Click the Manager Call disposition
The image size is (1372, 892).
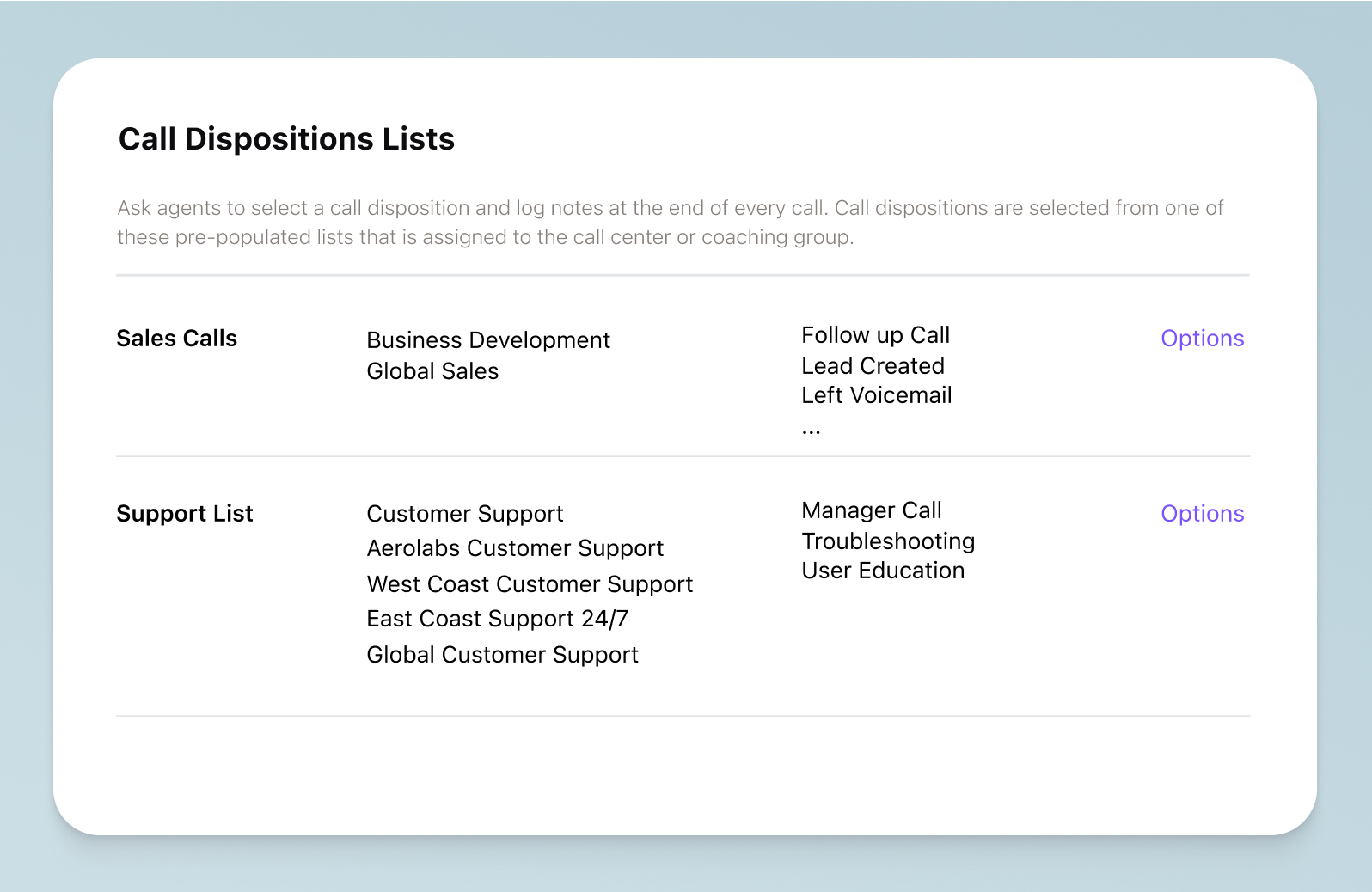tap(871, 510)
